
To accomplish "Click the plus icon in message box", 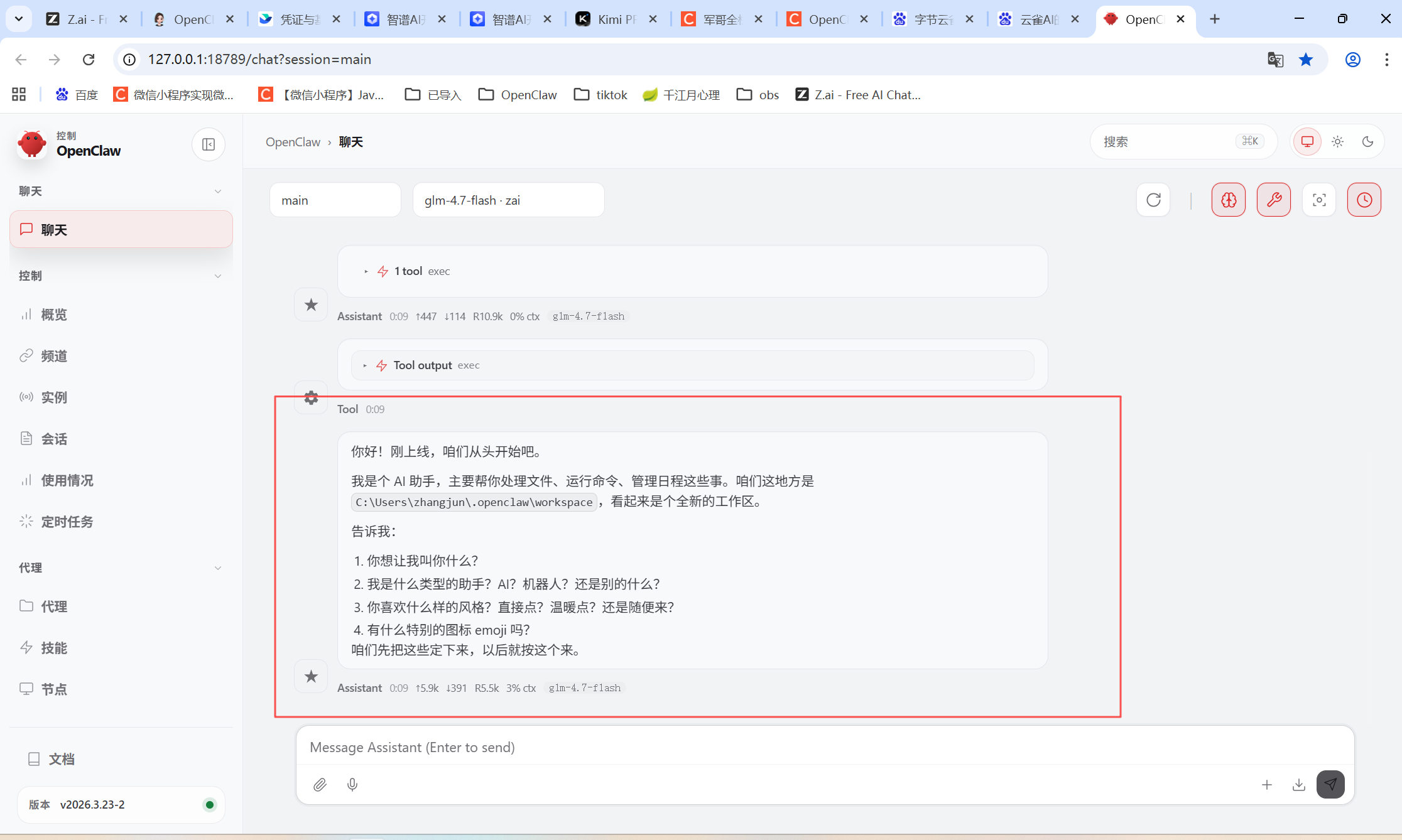I will [1267, 785].
